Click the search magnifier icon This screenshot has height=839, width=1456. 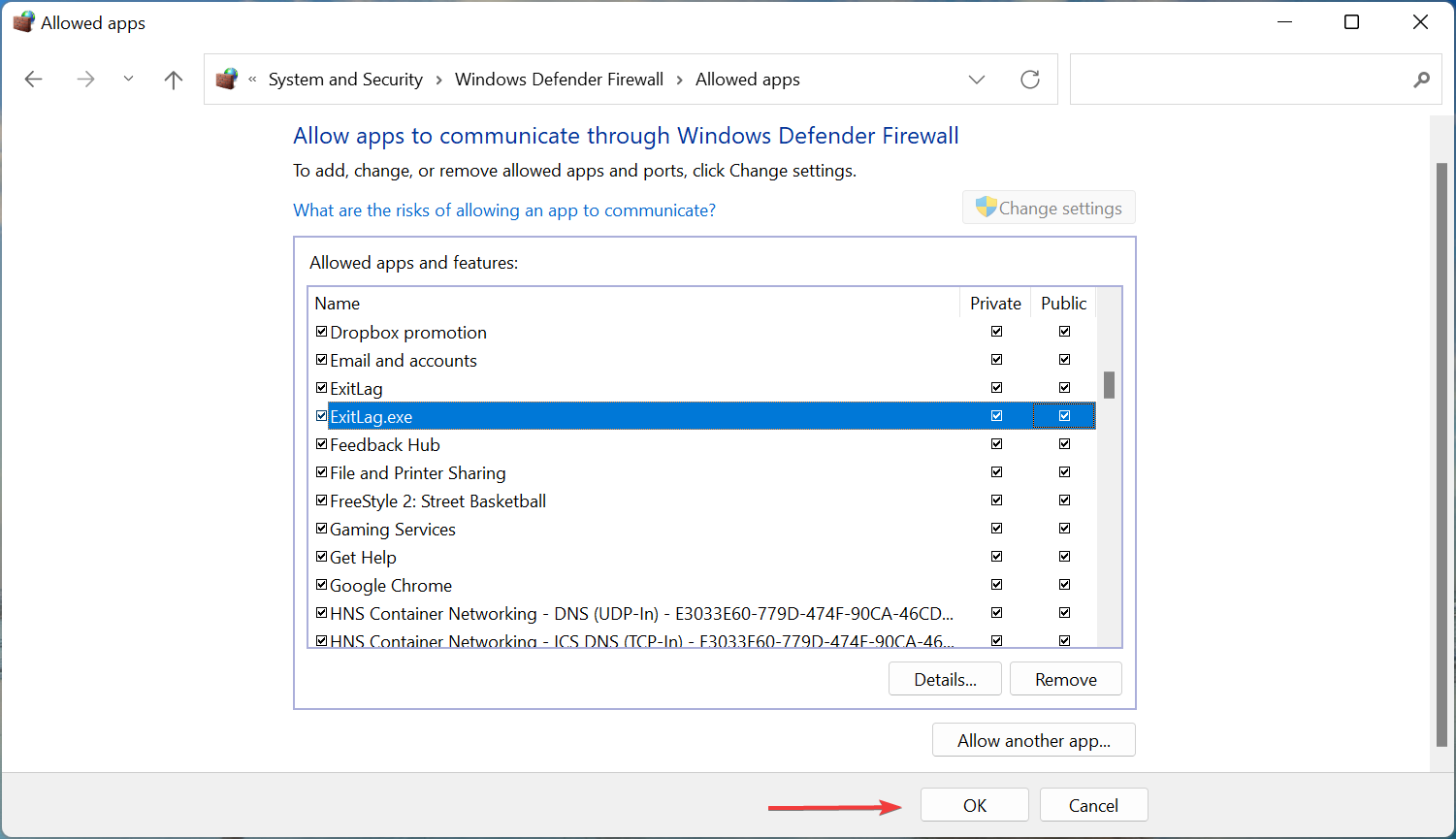[1421, 80]
